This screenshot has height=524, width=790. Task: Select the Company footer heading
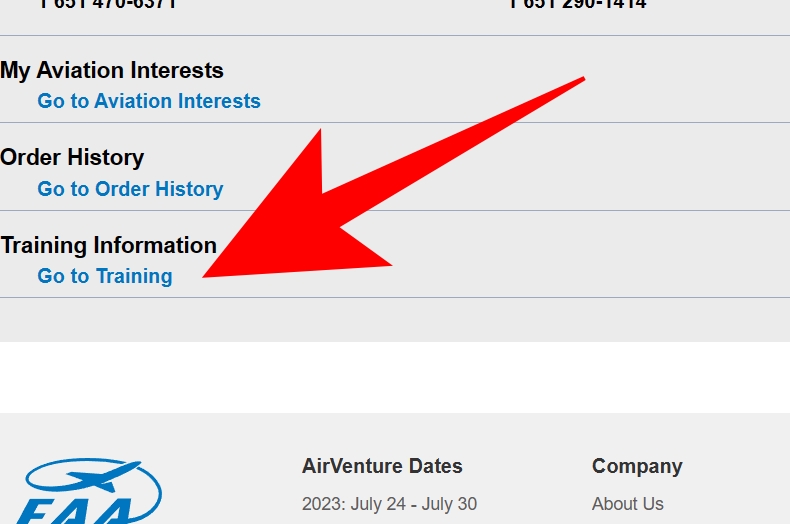click(x=637, y=467)
